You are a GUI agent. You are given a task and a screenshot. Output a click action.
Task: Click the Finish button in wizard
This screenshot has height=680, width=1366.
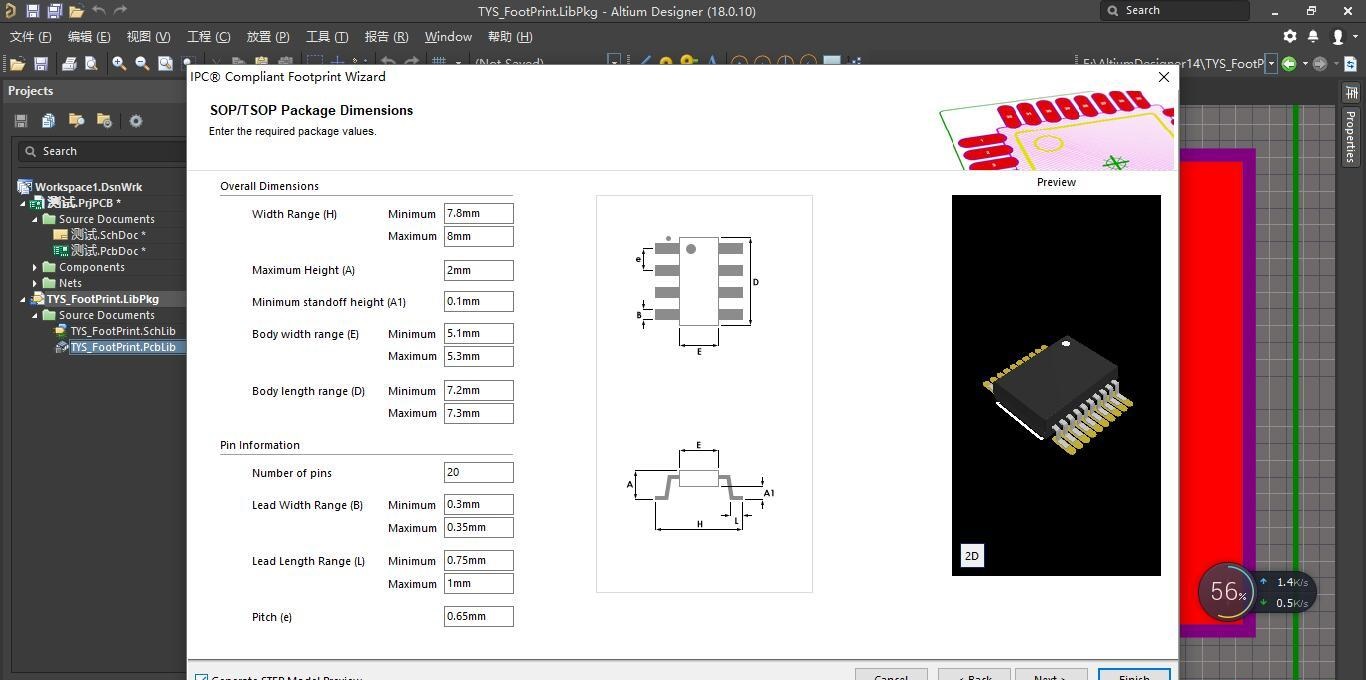tap(1133, 675)
